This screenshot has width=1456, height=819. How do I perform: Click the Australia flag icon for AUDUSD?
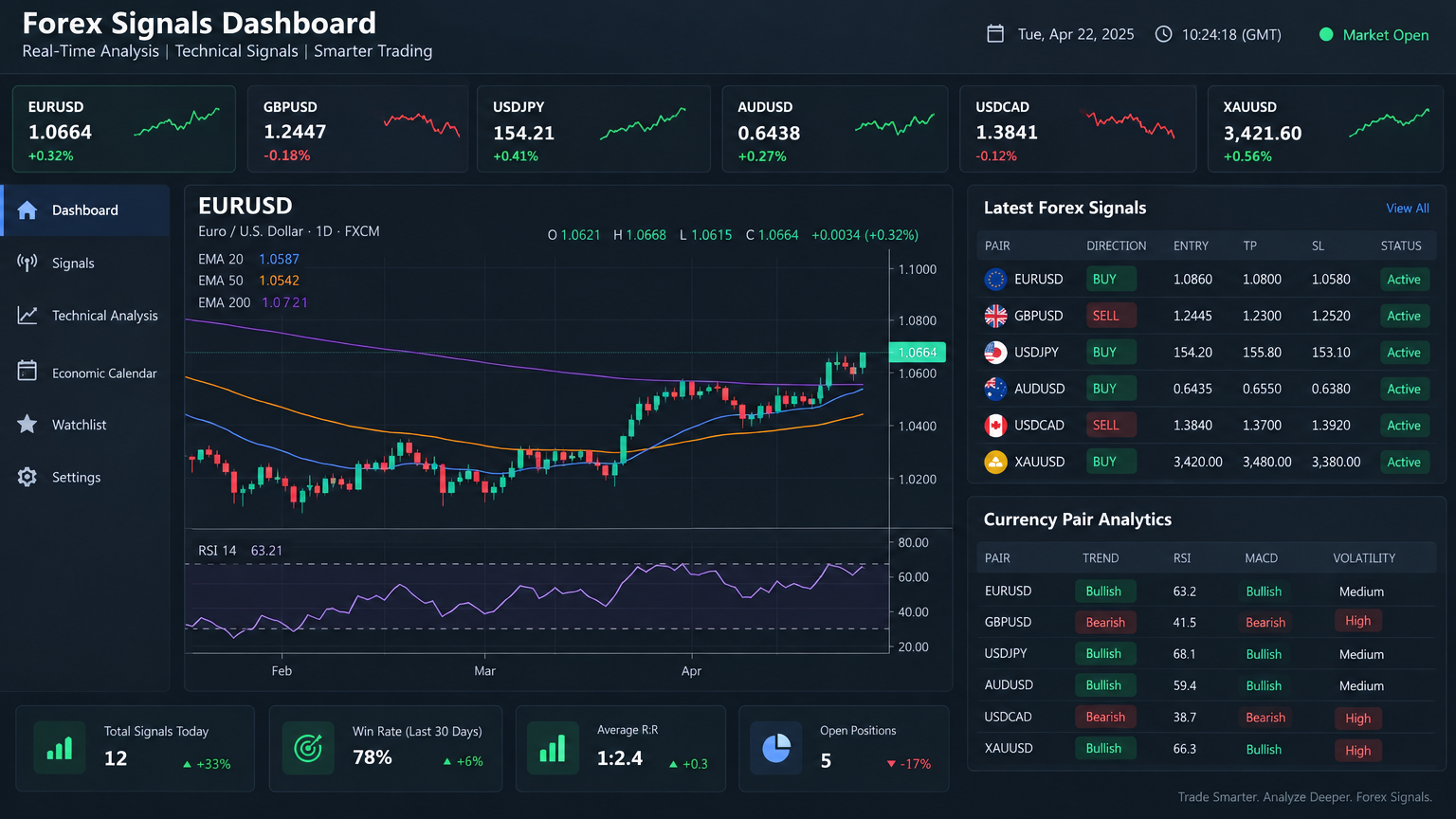995,389
